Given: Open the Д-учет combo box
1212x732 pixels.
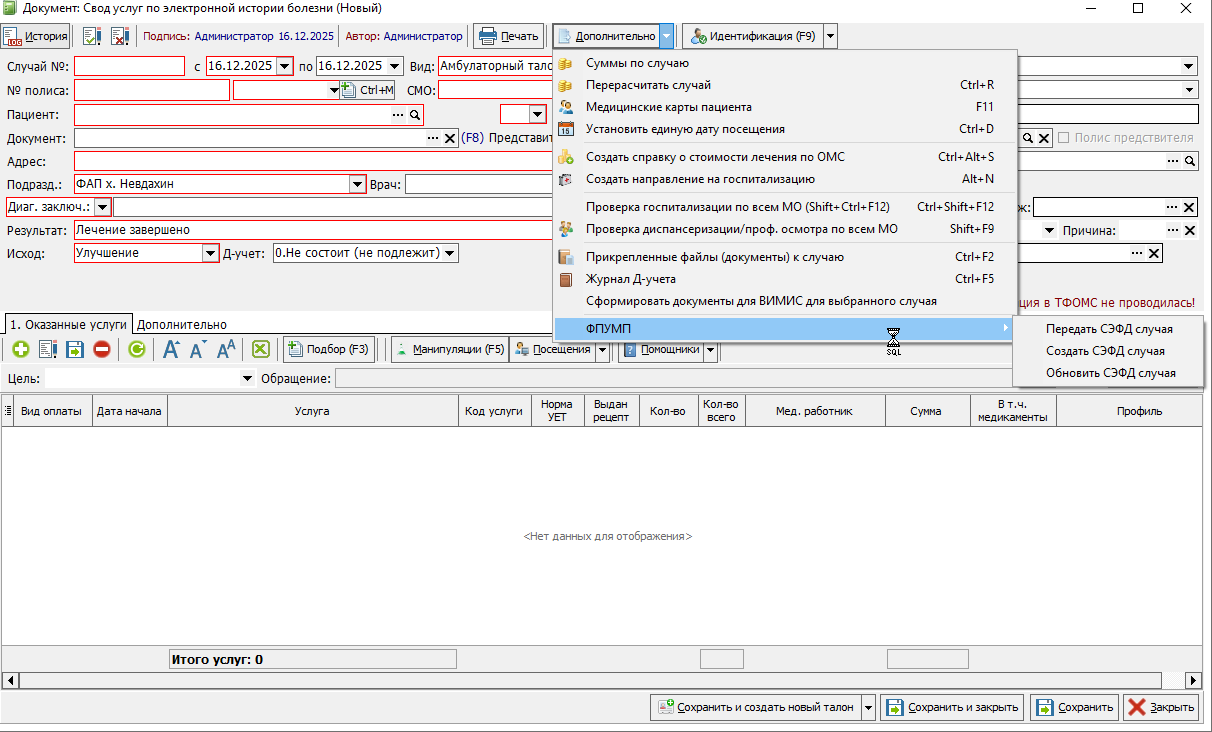Looking at the screenshot, I should [450, 254].
